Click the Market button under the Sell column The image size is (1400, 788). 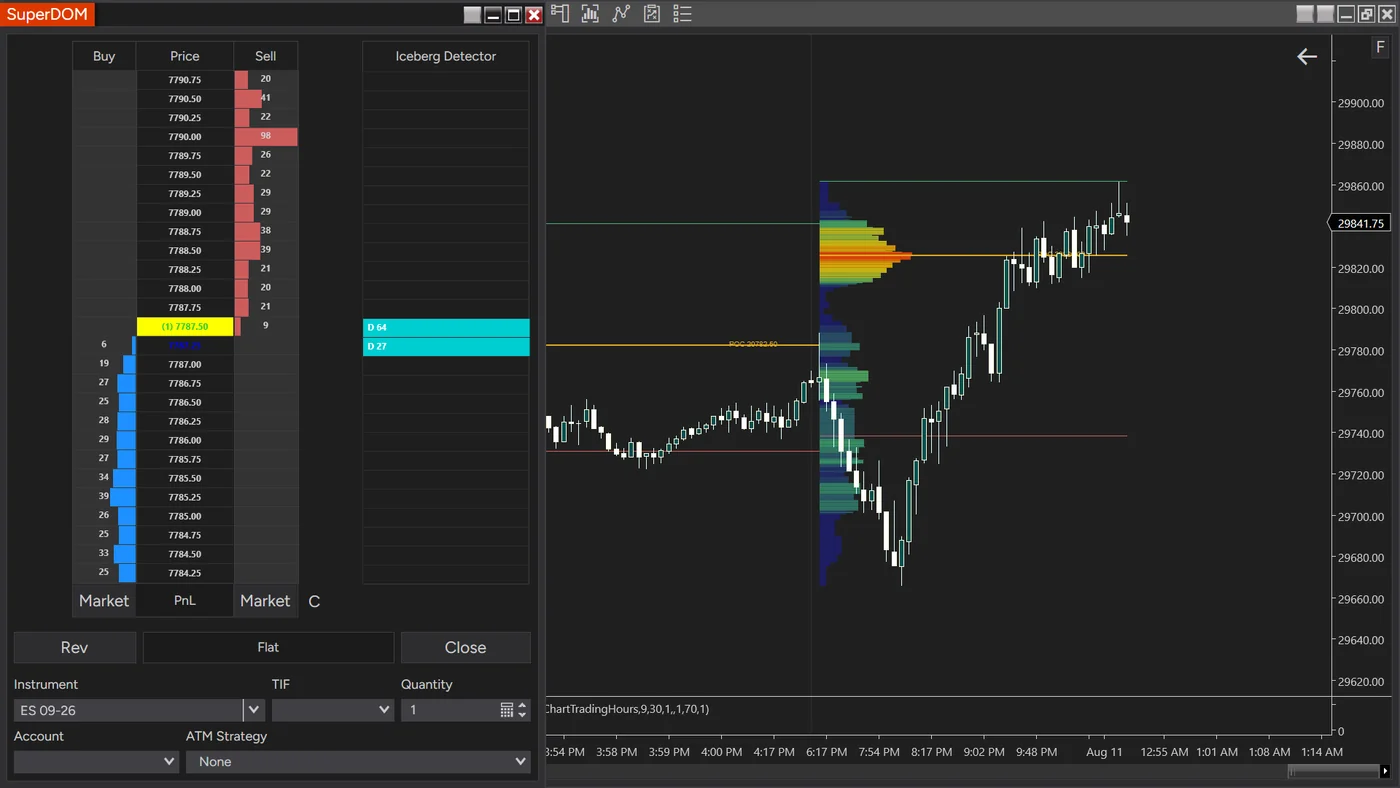click(x=265, y=601)
